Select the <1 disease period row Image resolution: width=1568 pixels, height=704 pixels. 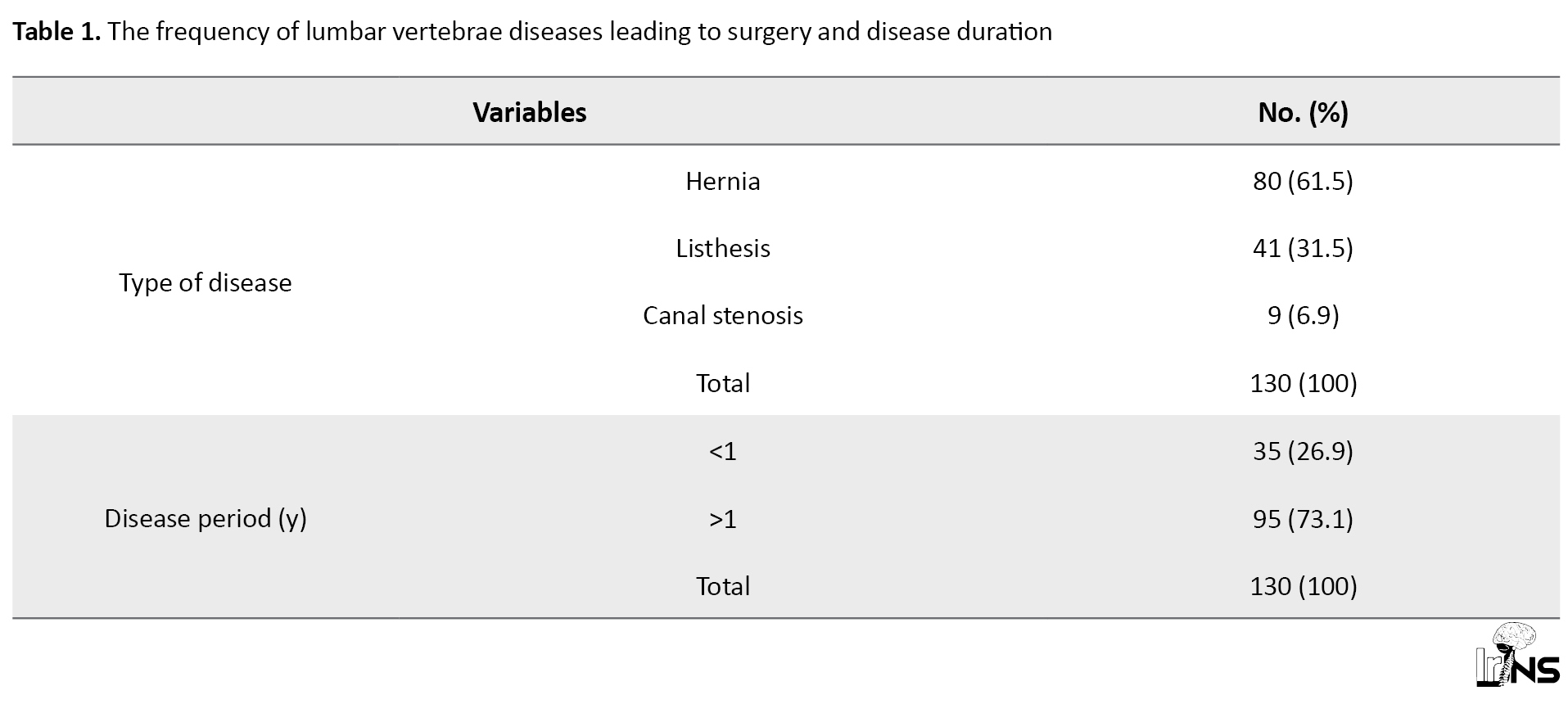[x=723, y=451]
